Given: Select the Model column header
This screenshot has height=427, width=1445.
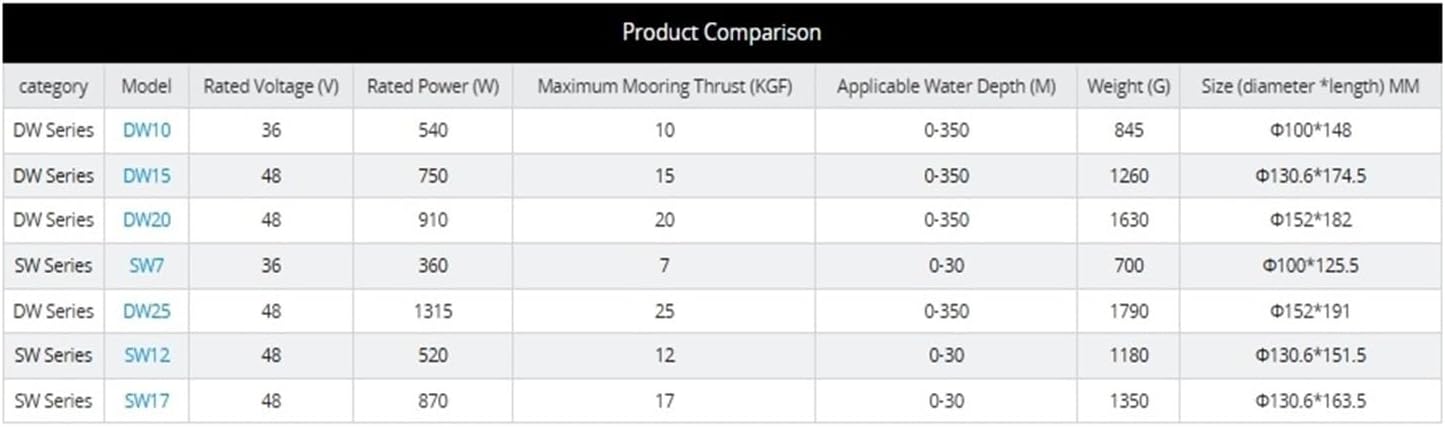Looking at the screenshot, I should point(146,86).
